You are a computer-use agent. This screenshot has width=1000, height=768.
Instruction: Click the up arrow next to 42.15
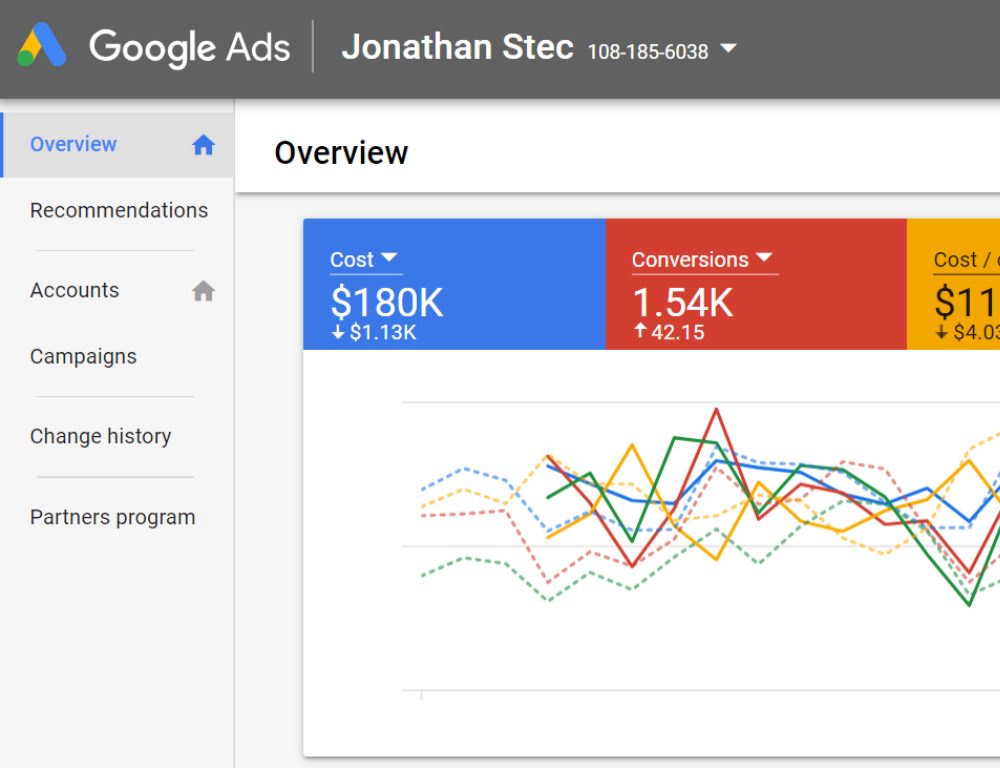click(x=640, y=331)
